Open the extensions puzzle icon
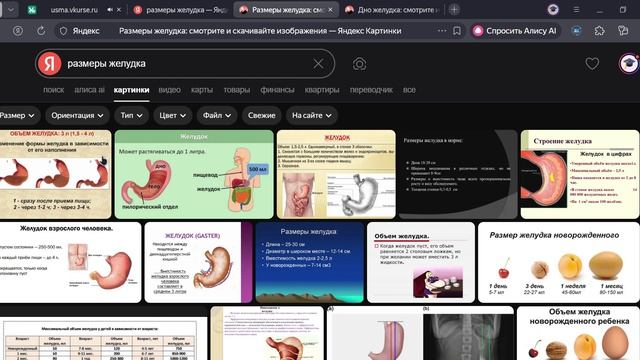 point(600,31)
